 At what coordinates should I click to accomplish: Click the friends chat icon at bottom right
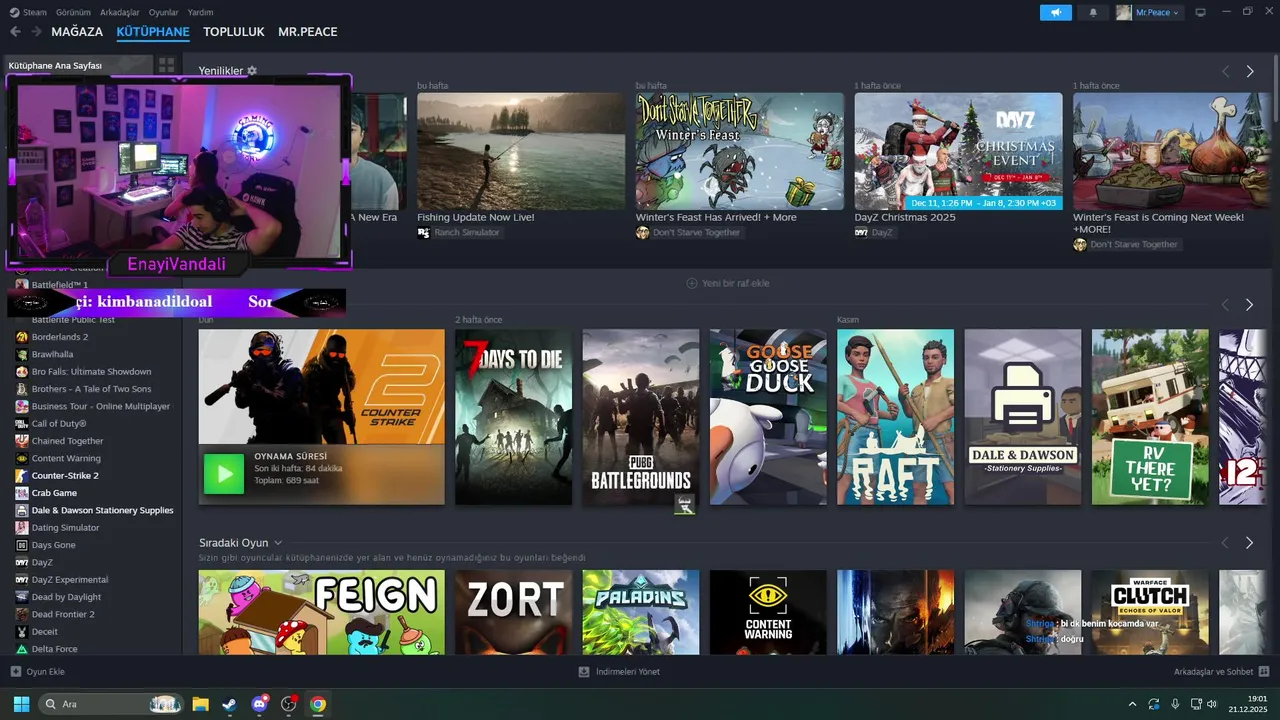[1264, 672]
